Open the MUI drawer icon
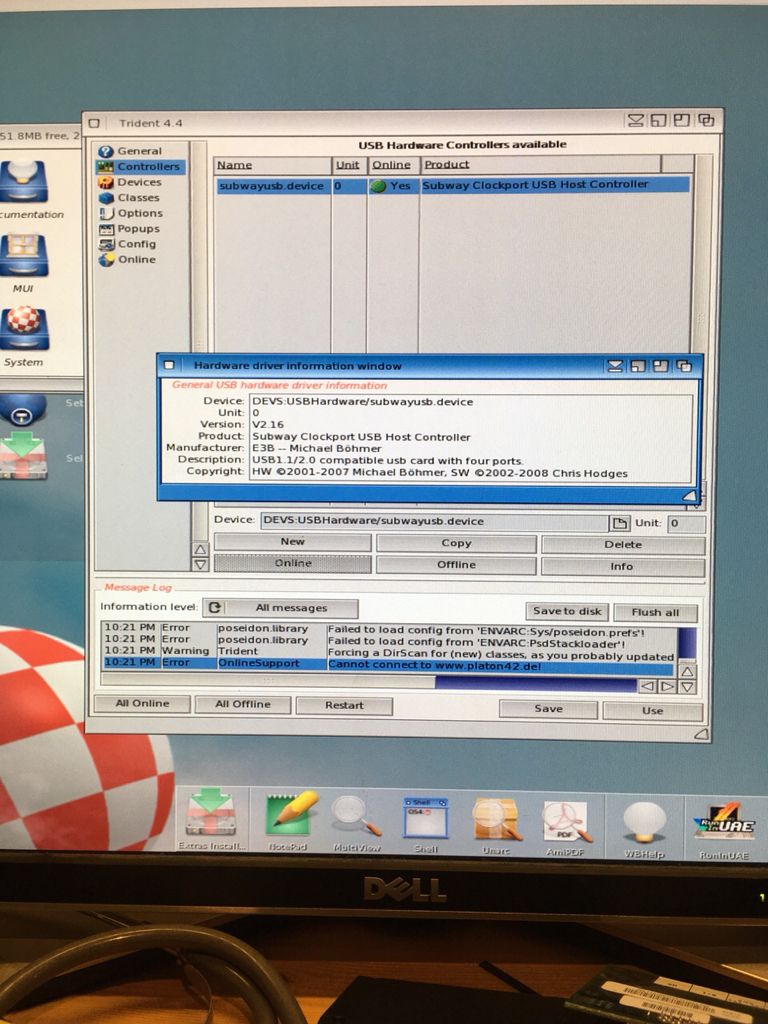This screenshot has height=1024, width=768. tap(23, 259)
